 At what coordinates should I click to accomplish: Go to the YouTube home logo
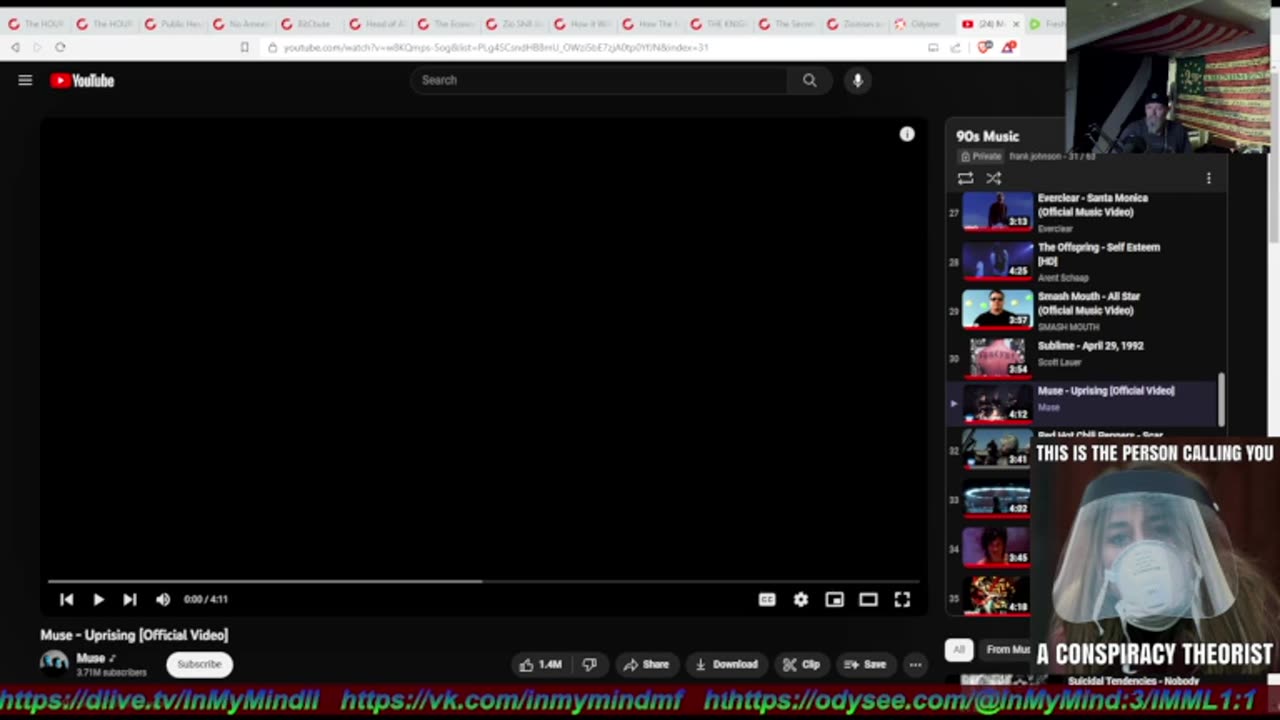coord(82,80)
